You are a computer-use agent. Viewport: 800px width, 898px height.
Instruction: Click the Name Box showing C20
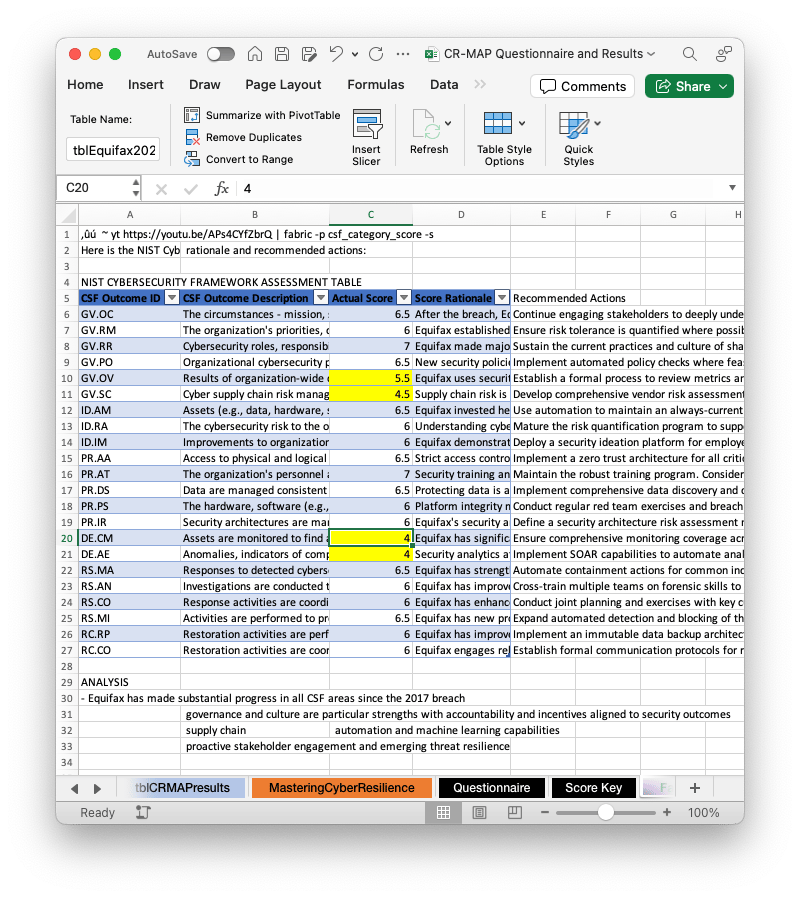coord(94,188)
